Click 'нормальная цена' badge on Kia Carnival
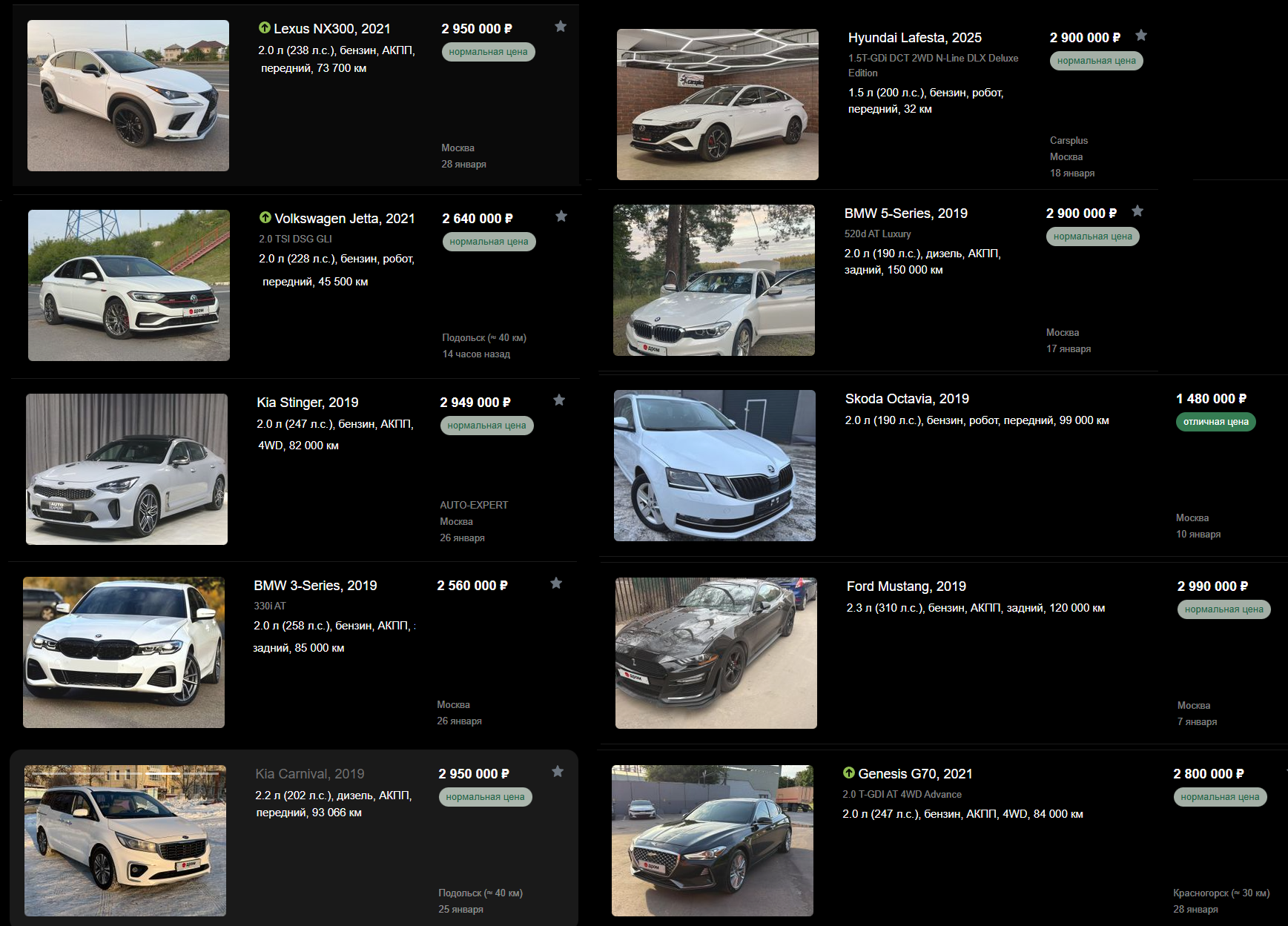This screenshot has height=926, width=1288. [486, 797]
